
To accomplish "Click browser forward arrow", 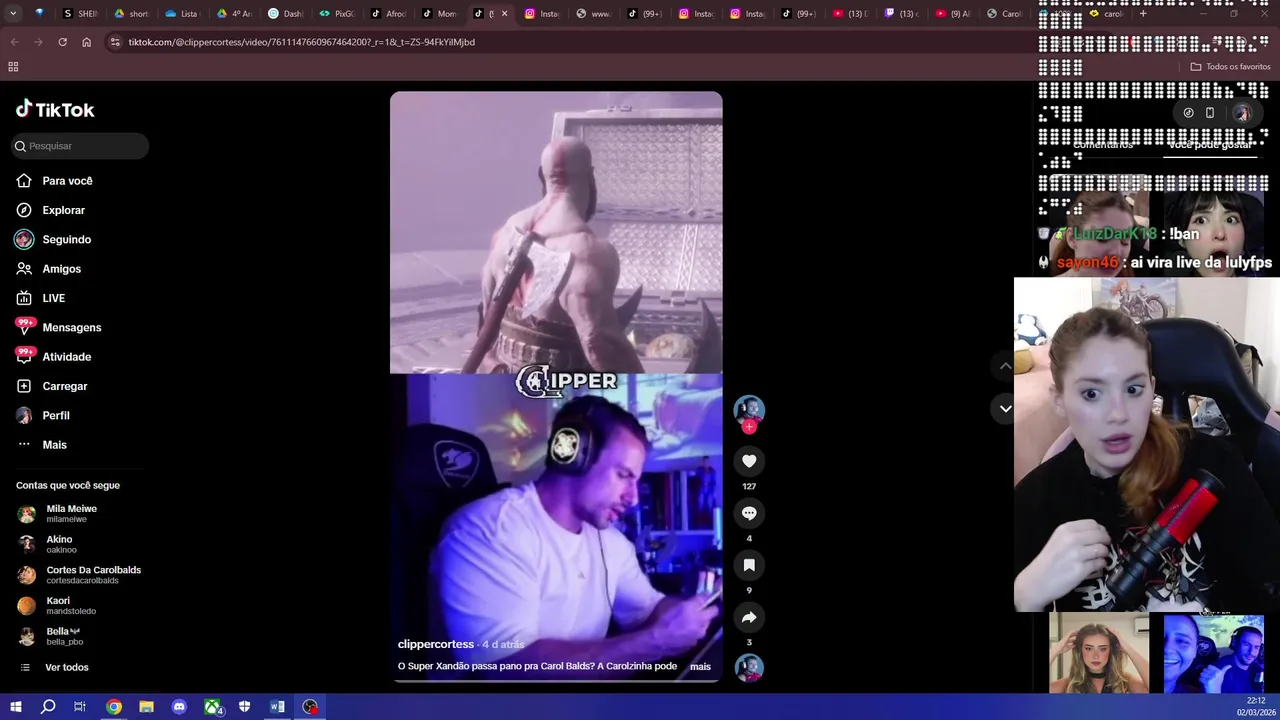I will (x=38, y=42).
